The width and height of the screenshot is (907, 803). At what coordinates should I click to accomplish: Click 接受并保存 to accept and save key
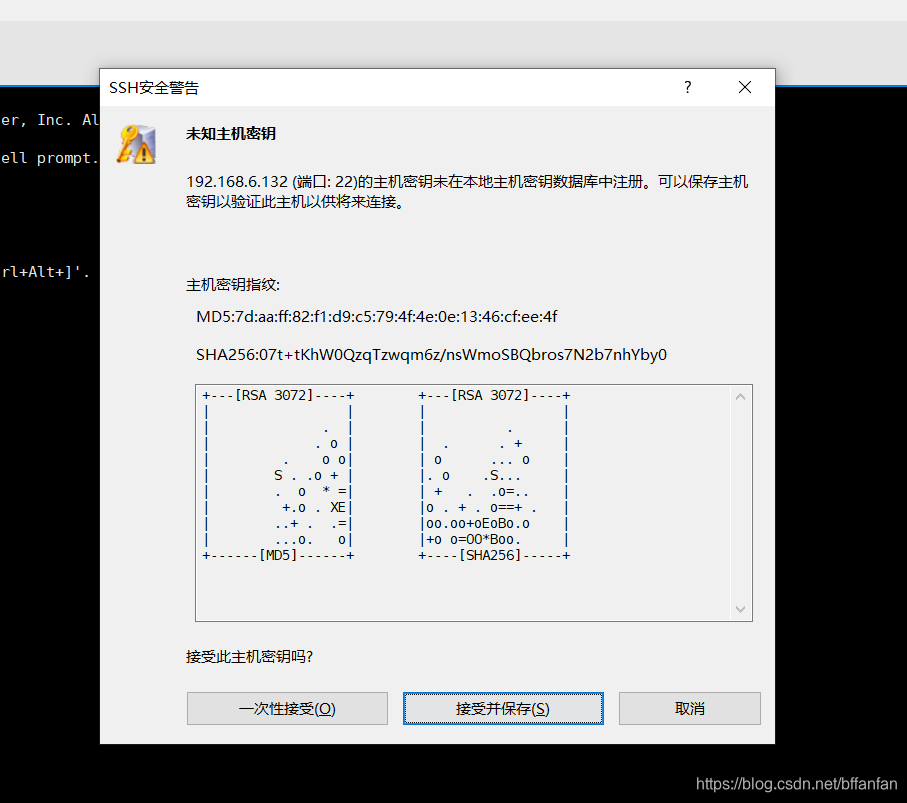pos(502,708)
